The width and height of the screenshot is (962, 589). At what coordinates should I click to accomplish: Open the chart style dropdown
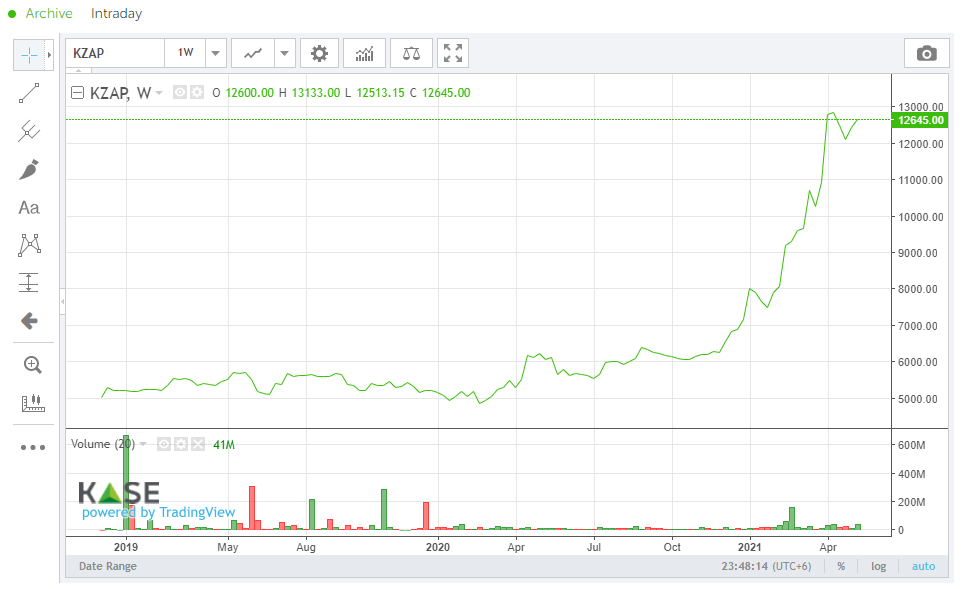click(x=282, y=52)
